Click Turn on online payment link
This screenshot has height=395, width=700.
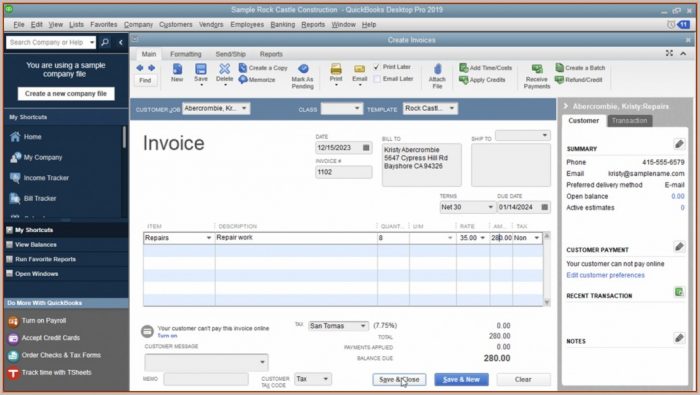[167, 336]
